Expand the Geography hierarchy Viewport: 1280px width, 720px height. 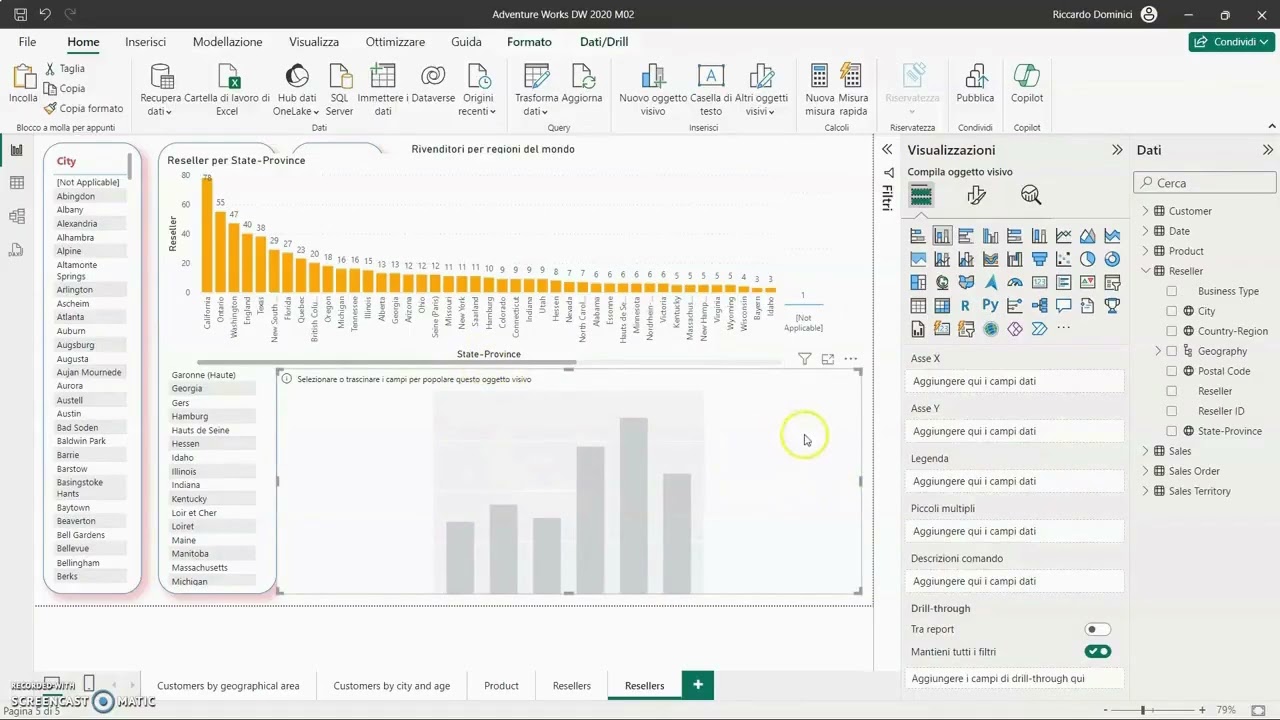coord(1158,351)
